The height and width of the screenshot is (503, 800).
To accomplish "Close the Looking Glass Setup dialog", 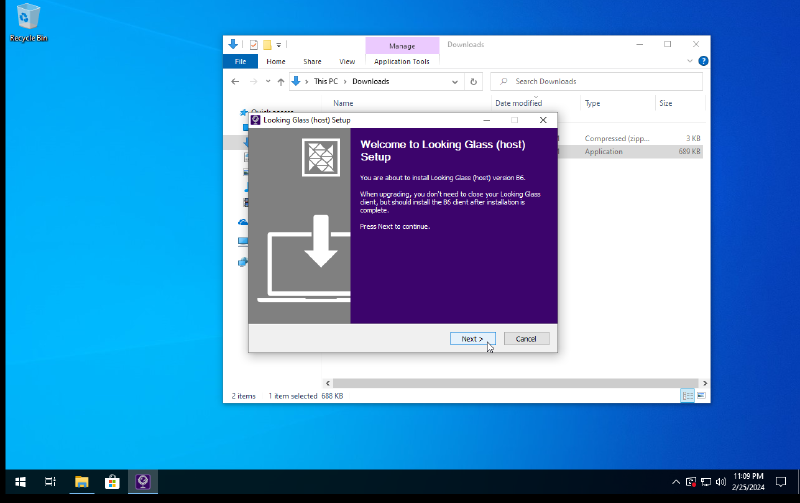I will tap(543, 120).
